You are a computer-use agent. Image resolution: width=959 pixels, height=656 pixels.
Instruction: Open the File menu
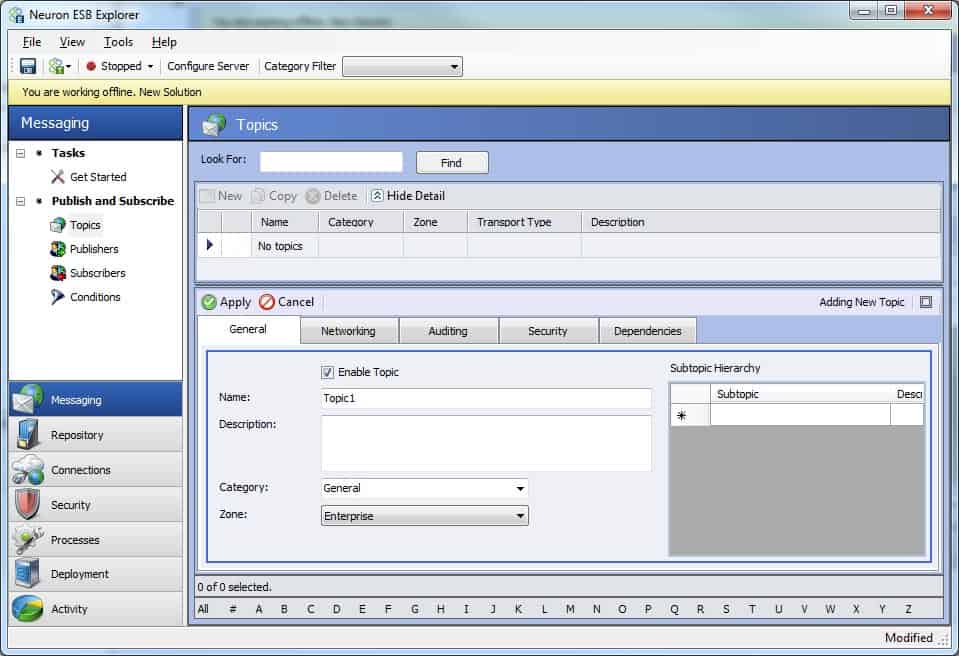pyautogui.click(x=32, y=42)
